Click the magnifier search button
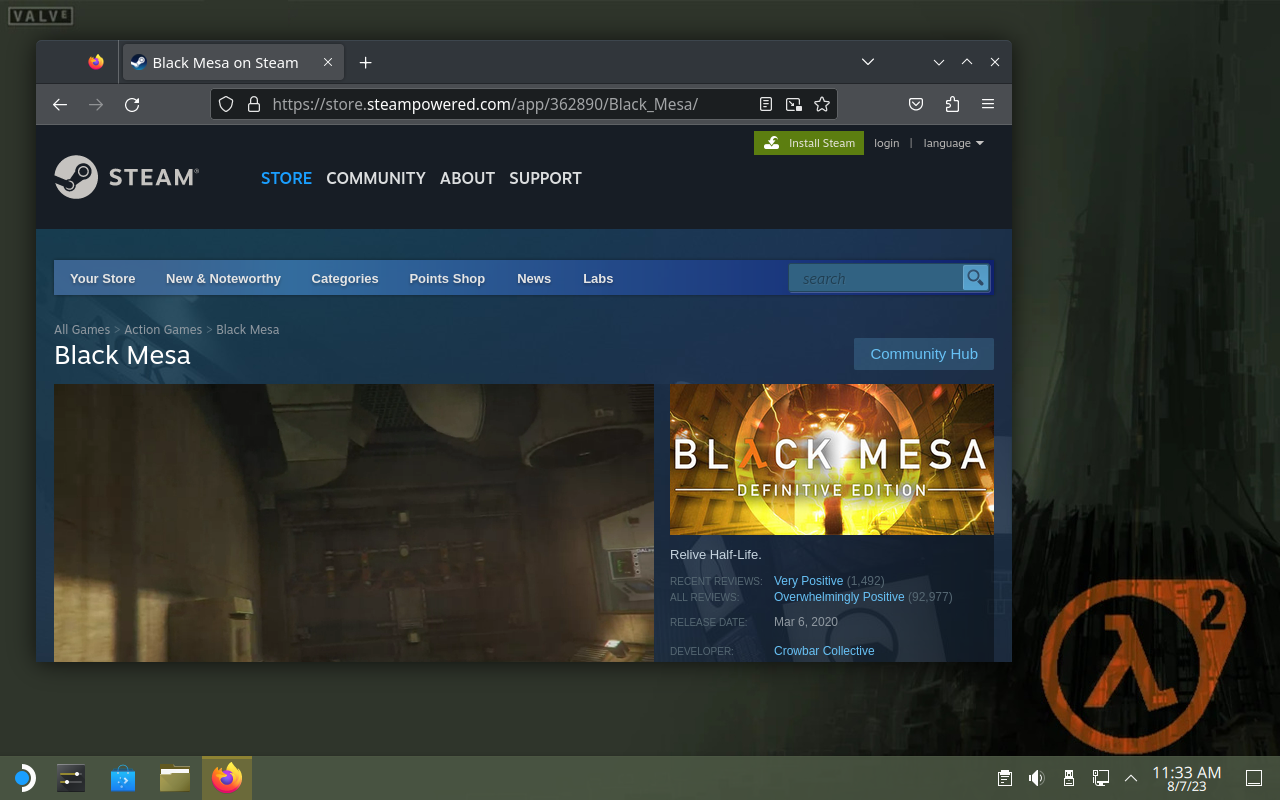The image size is (1280, 800). (x=975, y=278)
